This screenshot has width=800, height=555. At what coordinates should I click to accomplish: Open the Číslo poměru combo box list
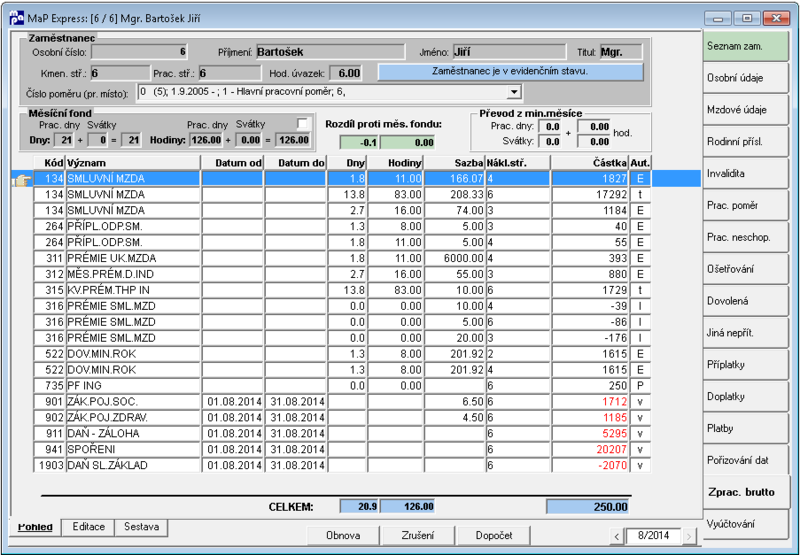click(329, 92)
